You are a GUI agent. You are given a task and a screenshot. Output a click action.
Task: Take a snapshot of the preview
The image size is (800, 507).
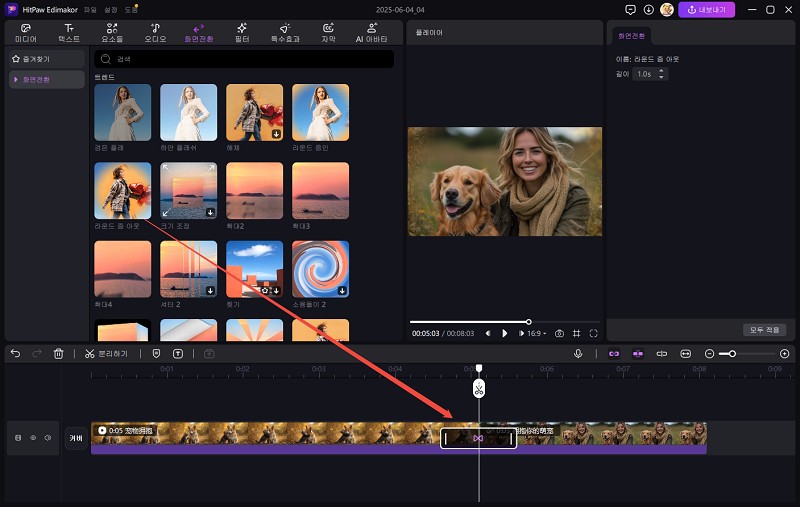(x=559, y=333)
